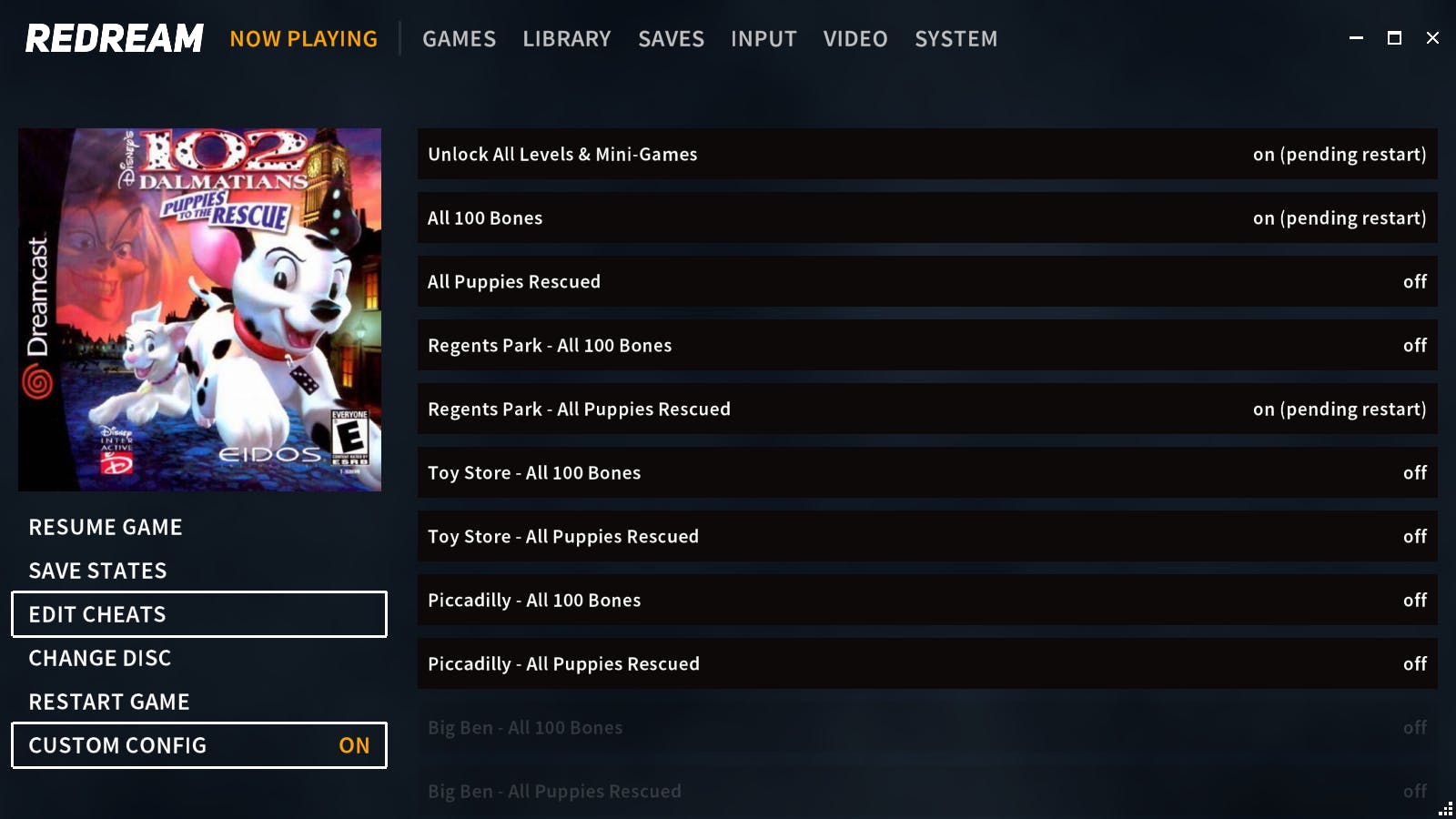This screenshot has height=819, width=1456.
Task: Disable Regents Park - All Puppies Rescued
Action: coord(927,409)
